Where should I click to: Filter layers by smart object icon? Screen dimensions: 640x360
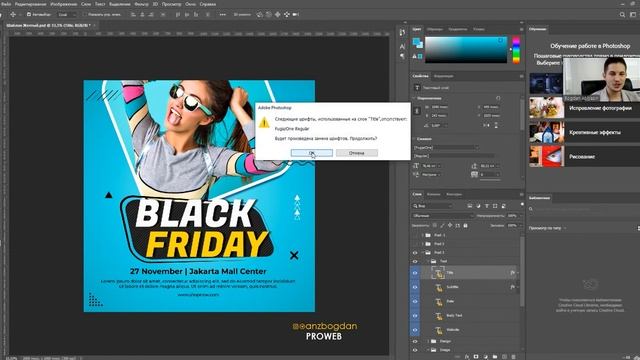coord(504,206)
